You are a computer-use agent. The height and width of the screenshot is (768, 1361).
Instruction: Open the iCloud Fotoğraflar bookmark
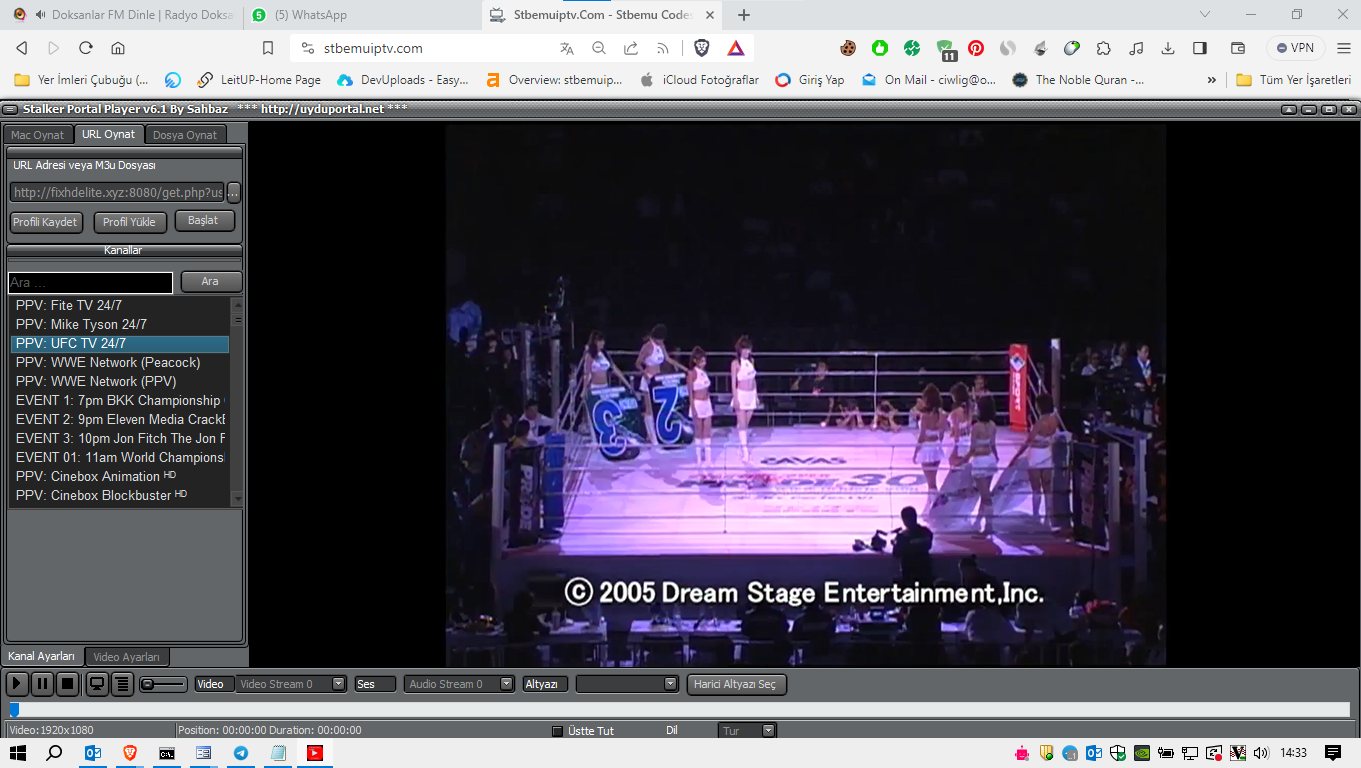tap(699, 80)
